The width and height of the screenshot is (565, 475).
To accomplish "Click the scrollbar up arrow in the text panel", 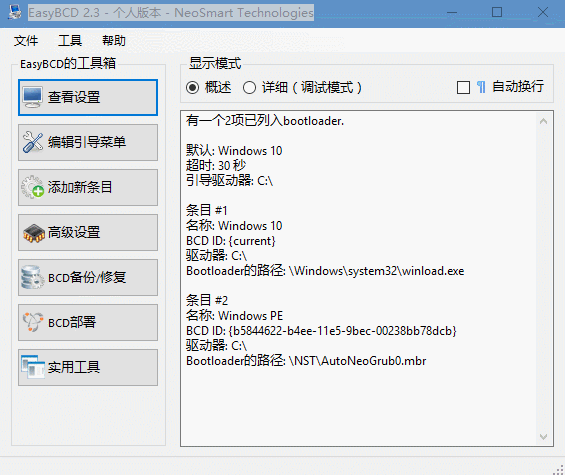I will pyautogui.click(x=543, y=121).
